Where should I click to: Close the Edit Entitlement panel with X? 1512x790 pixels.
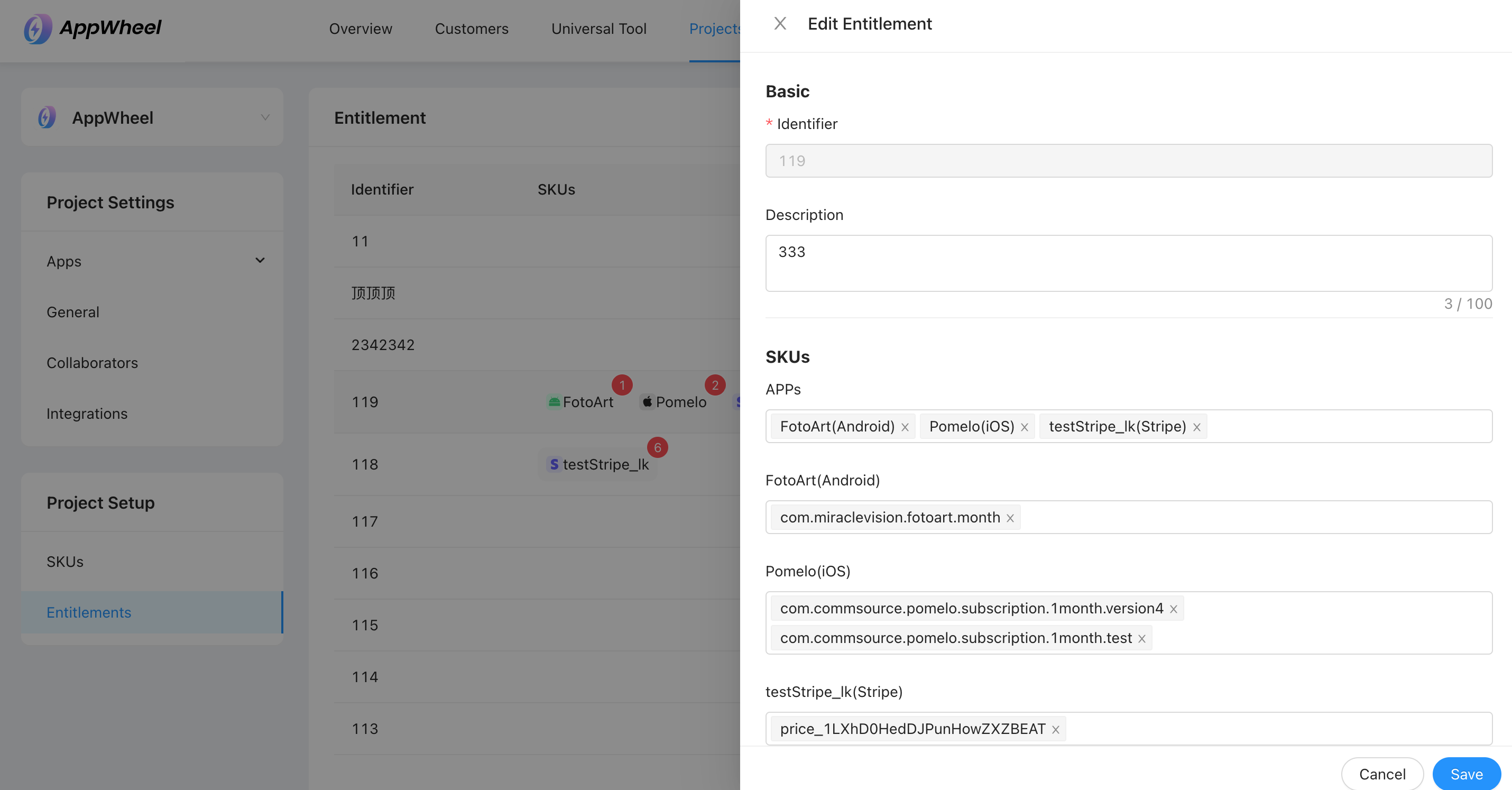click(779, 23)
